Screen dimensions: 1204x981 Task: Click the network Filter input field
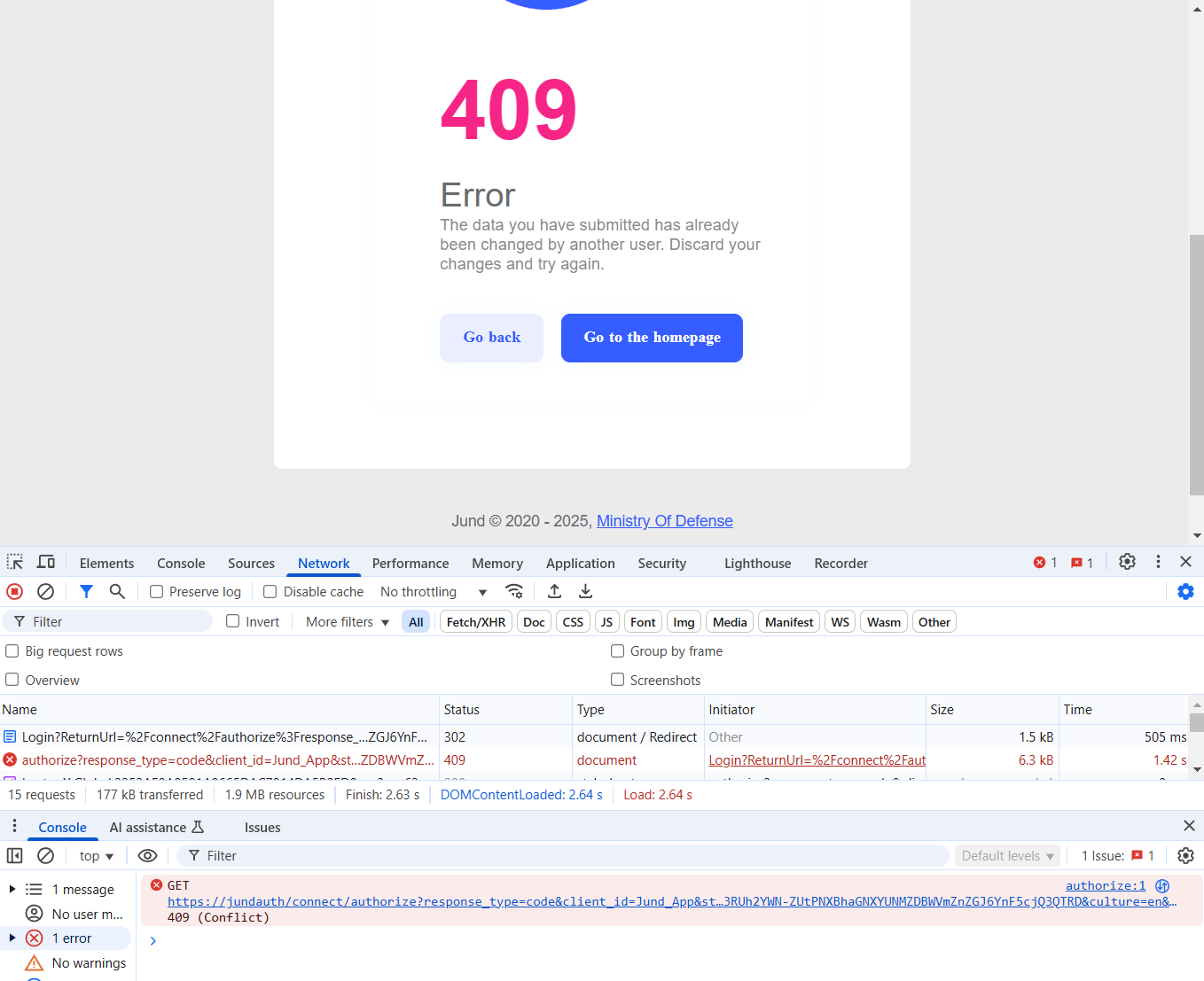pyautogui.click(x=115, y=622)
